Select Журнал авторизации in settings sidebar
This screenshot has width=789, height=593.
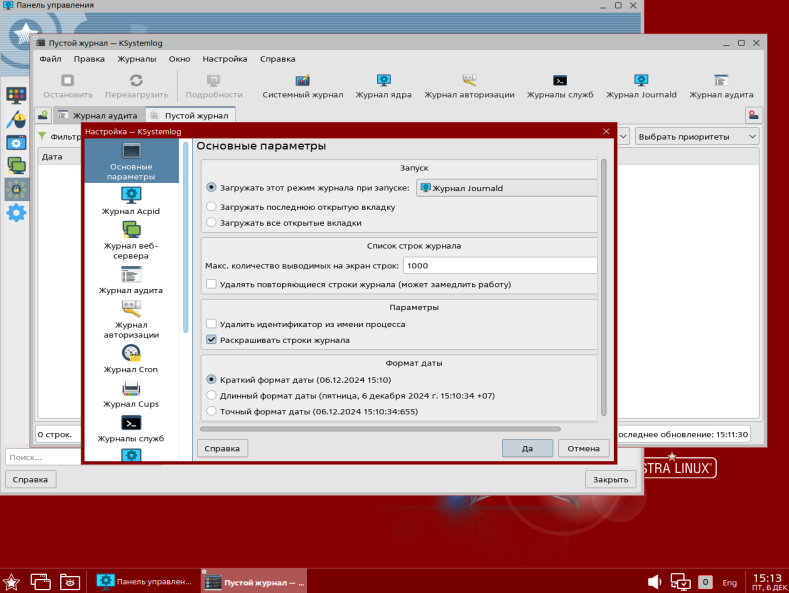[131, 320]
